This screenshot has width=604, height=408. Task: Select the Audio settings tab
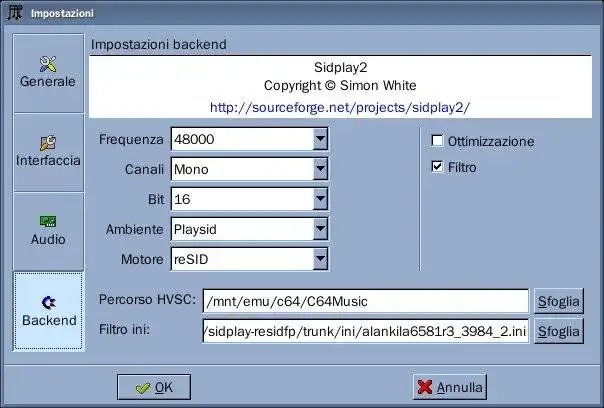(x=48, y=232)
